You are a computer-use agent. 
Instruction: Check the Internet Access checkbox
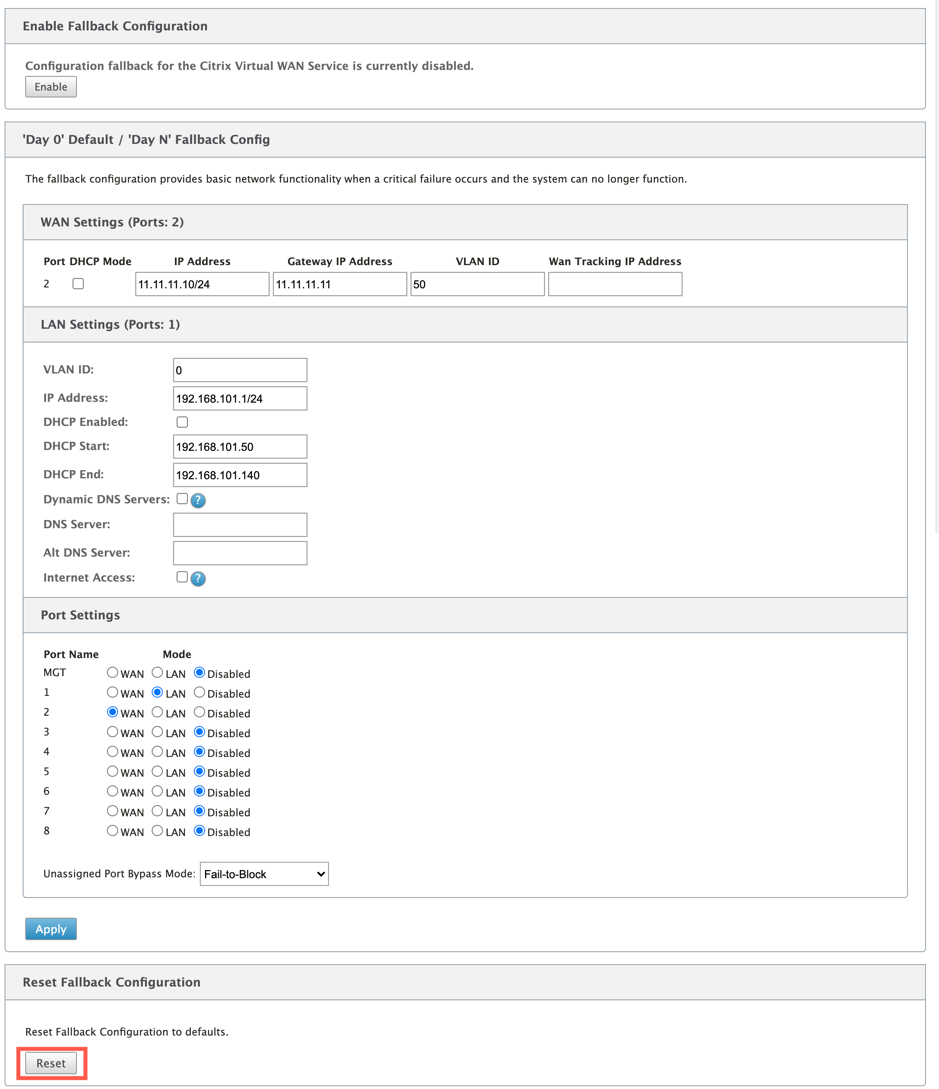[x=182, y=577]
